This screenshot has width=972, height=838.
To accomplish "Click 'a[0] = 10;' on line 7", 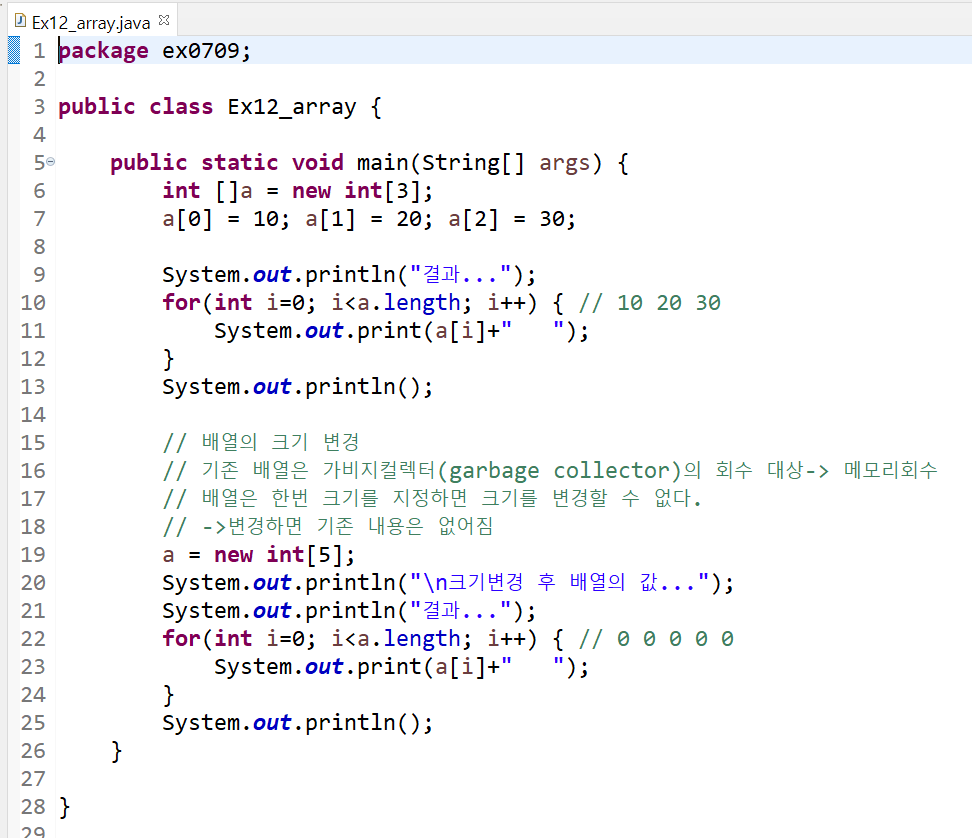I will pyautogui.click(x=226, y=219).
